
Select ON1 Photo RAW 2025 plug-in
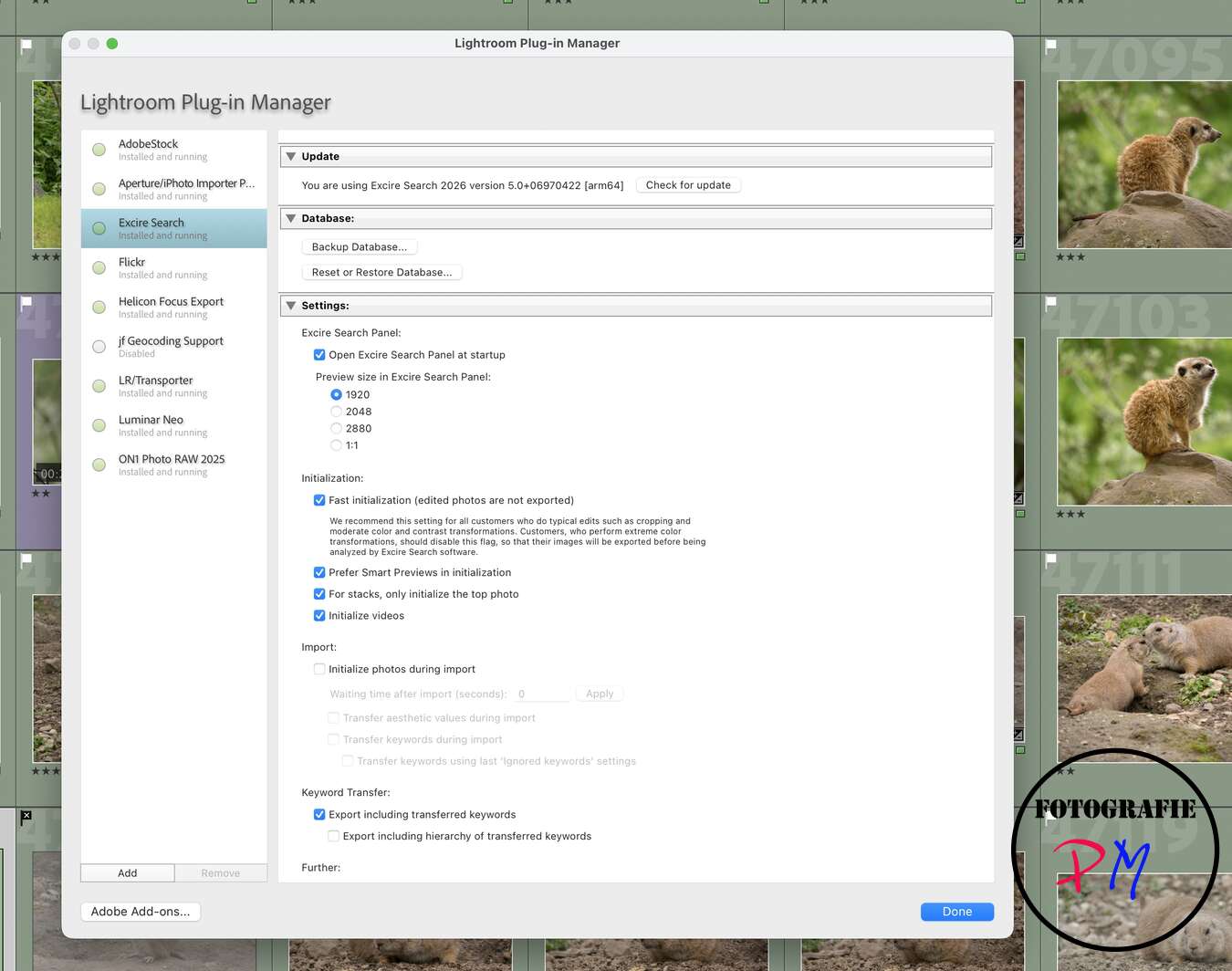[x=173, y=465]
